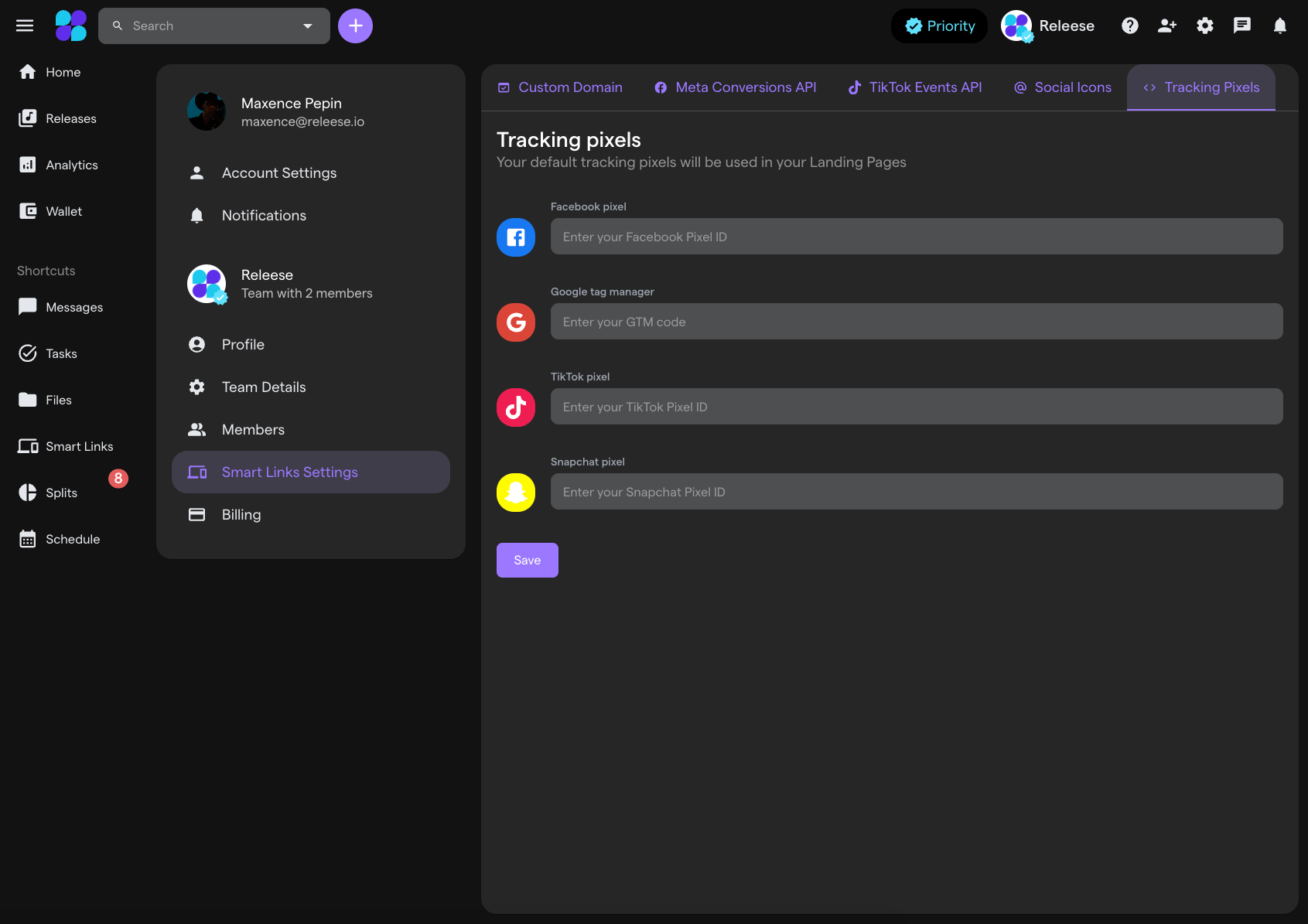Click the Facebook pixel icon
The image size is (1308, 924).
pos(516,237)
